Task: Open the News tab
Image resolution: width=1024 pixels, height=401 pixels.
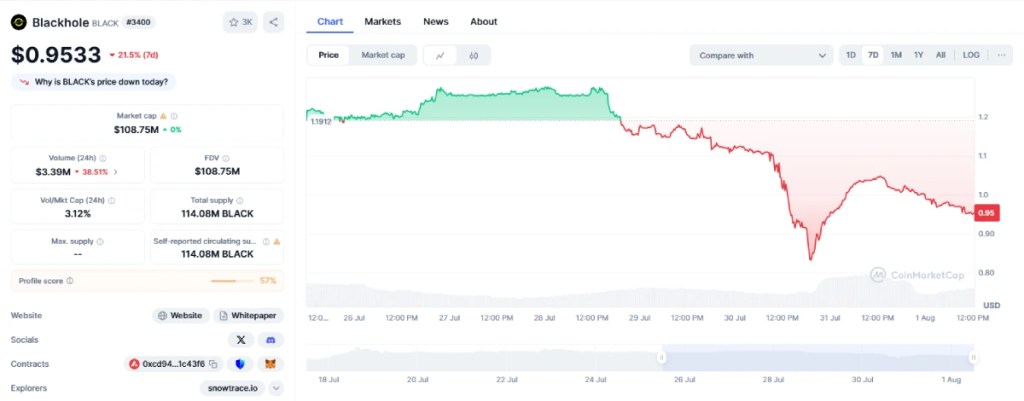Action: coord(435,21)
